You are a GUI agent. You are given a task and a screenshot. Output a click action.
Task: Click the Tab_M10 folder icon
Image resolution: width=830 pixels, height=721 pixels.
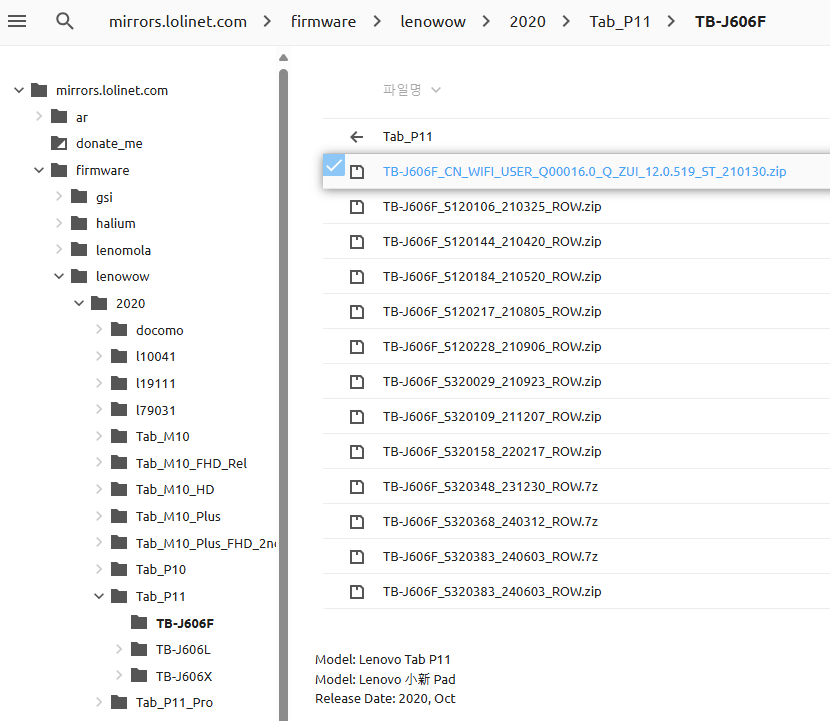click(119, 436)
